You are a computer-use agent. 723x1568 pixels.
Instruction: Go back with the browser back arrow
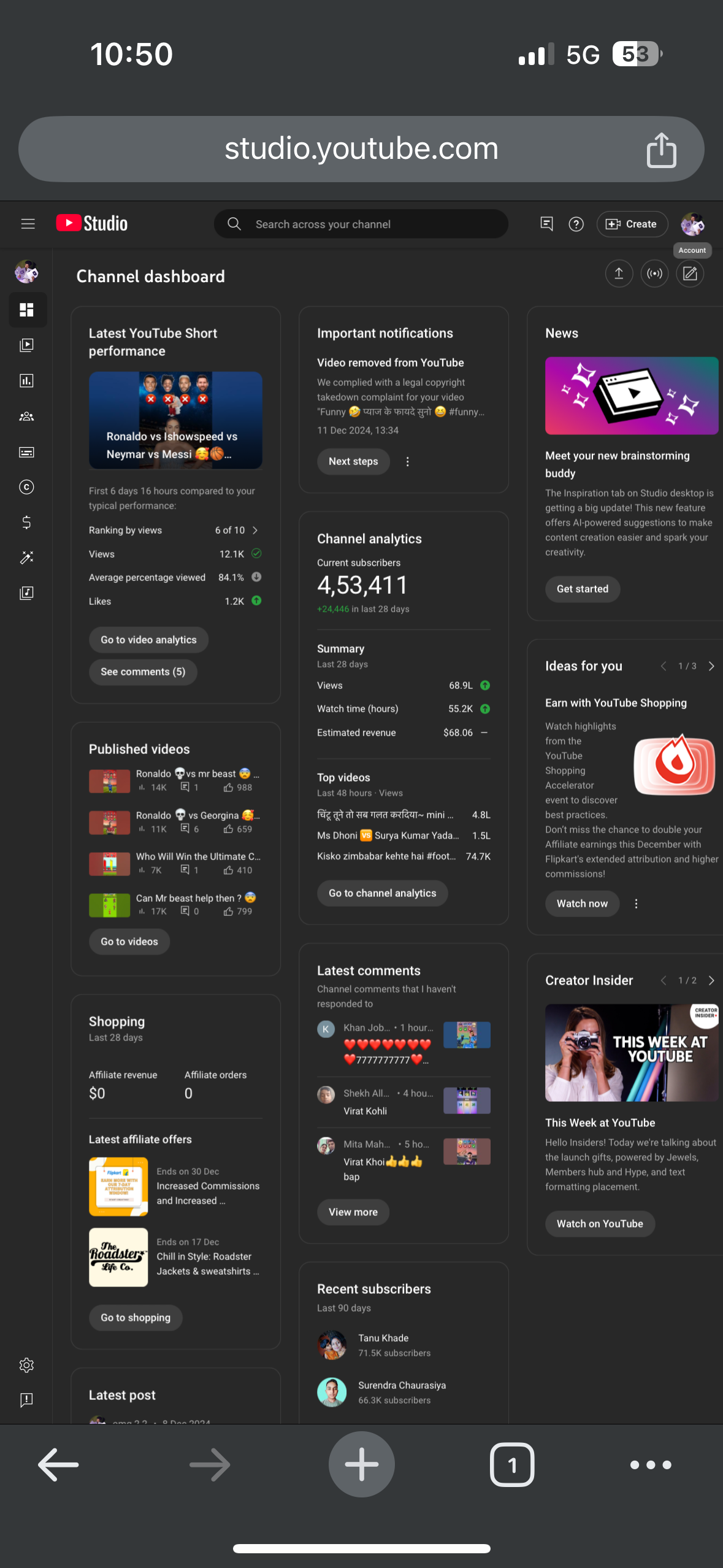click(x=58, y=1465)
